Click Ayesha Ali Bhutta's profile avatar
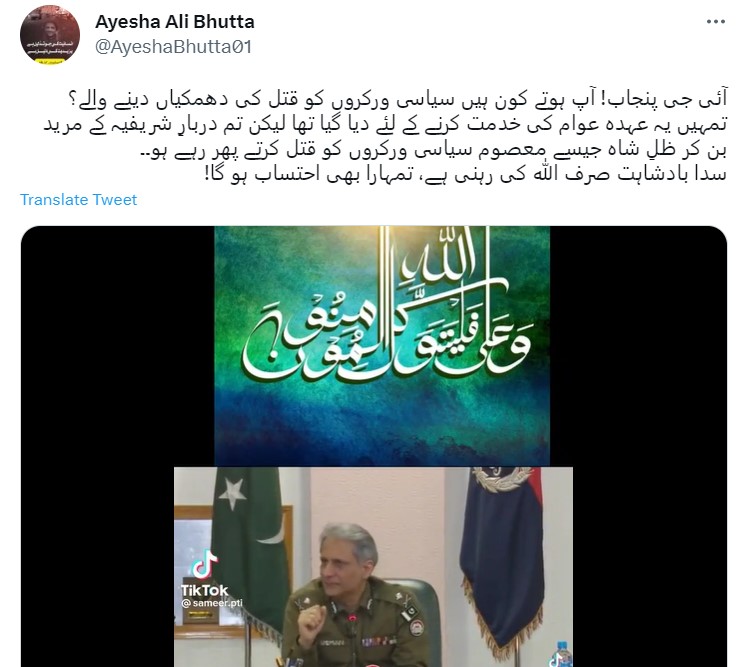743x667 pixels. pos(50,35)
